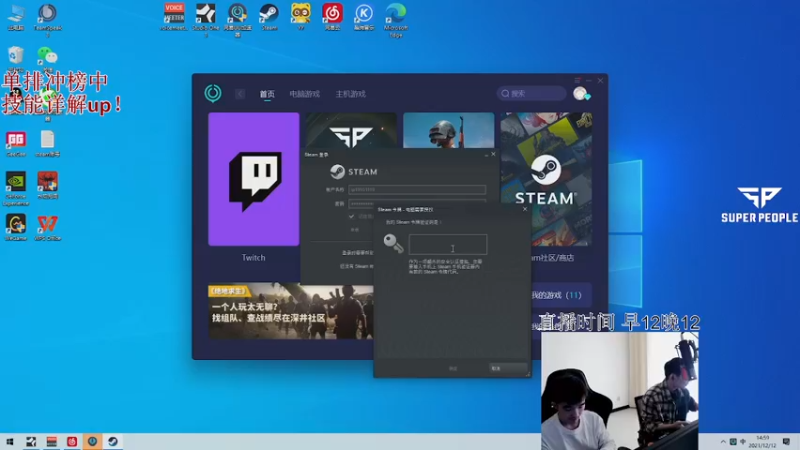Open the active accelerator app in taskbar
800x450 pixels.
92,441
